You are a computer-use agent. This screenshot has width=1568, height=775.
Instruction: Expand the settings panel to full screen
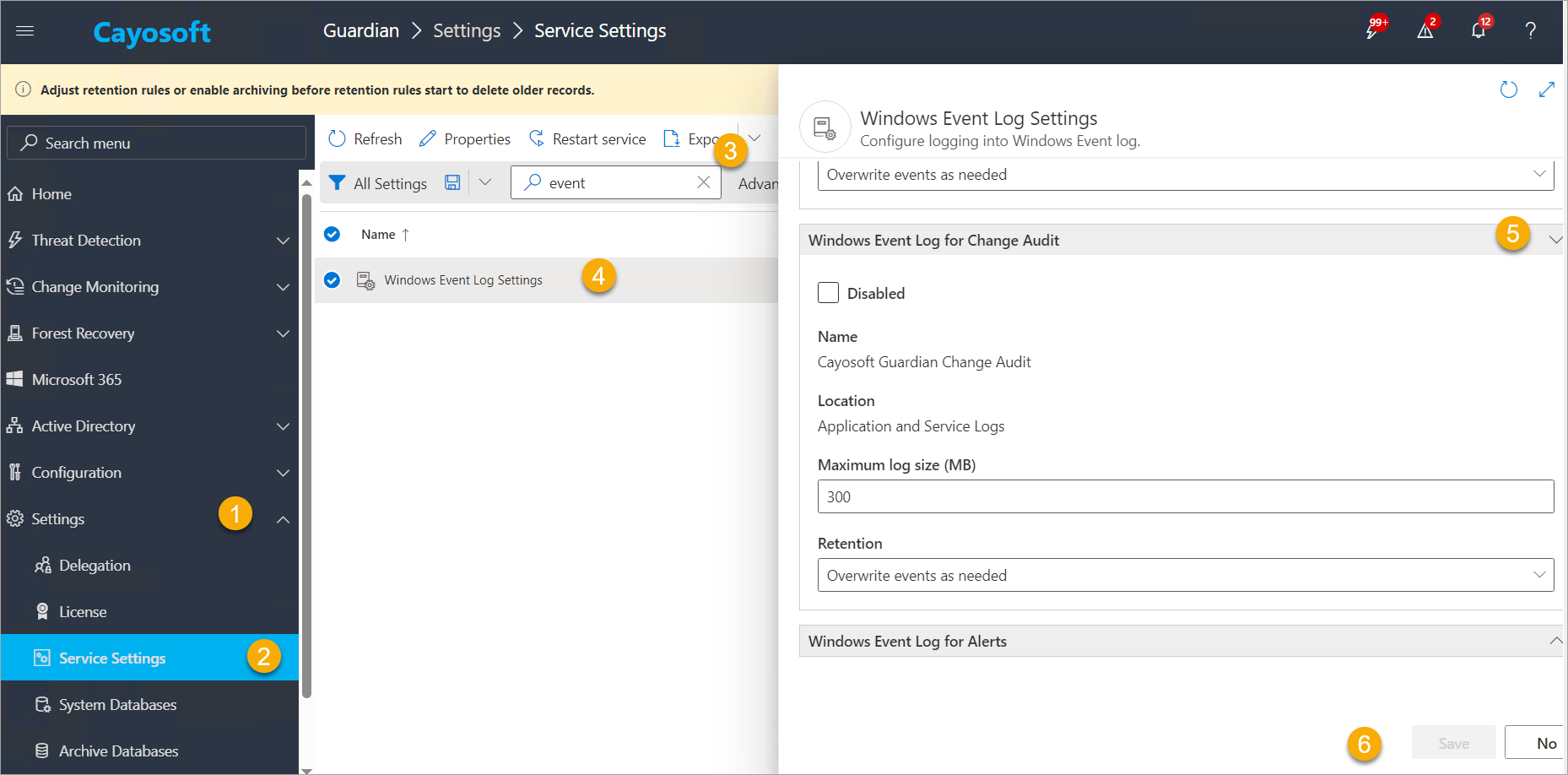tap(1546, 89)
